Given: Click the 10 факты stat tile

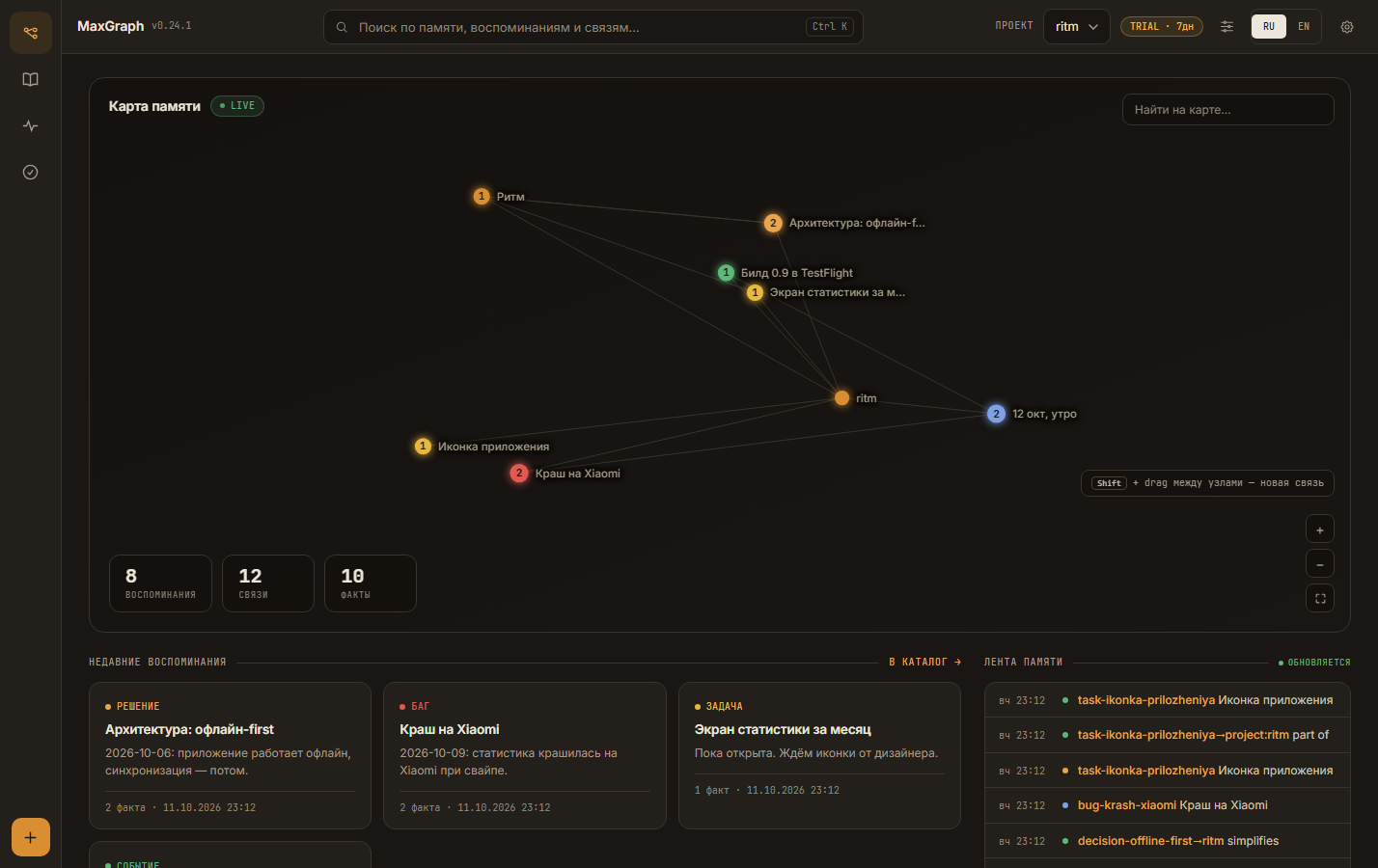Looking at the screenshot, I should (371, 583).
